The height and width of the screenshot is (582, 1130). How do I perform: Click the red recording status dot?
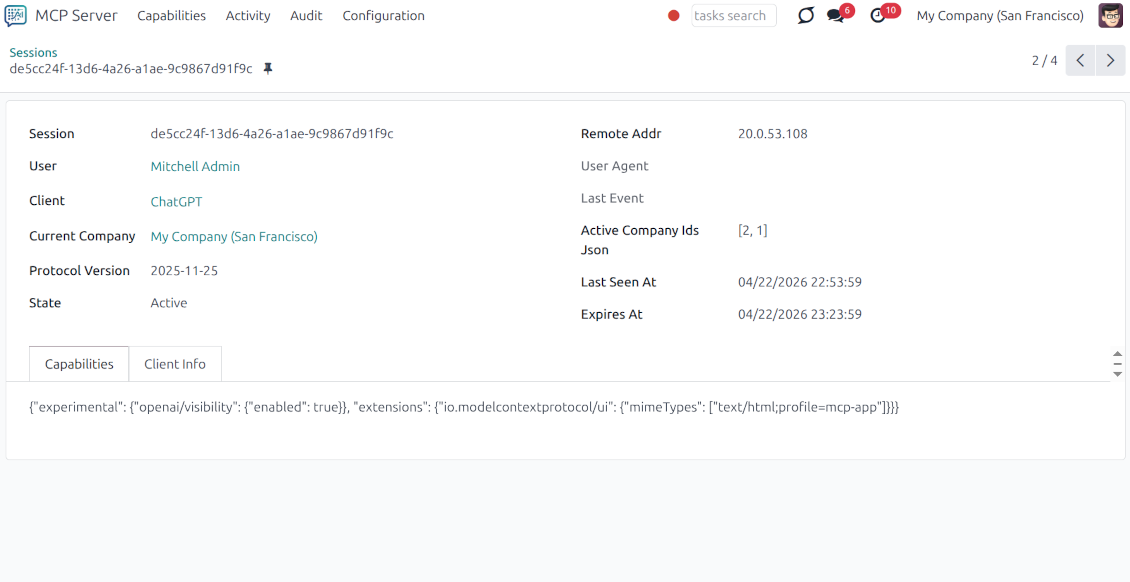coord(673,16)
